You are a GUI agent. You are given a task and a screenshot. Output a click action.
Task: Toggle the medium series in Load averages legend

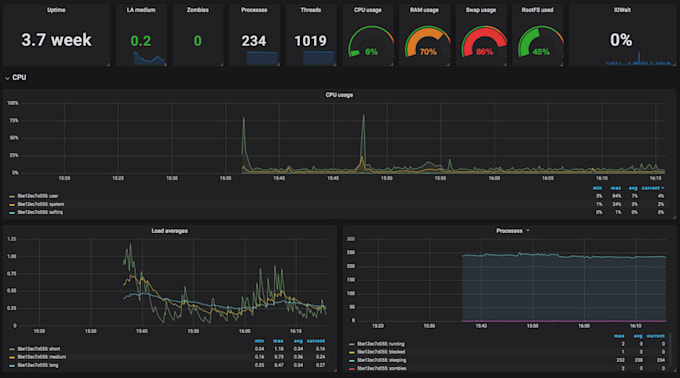[x=42, y=357]
